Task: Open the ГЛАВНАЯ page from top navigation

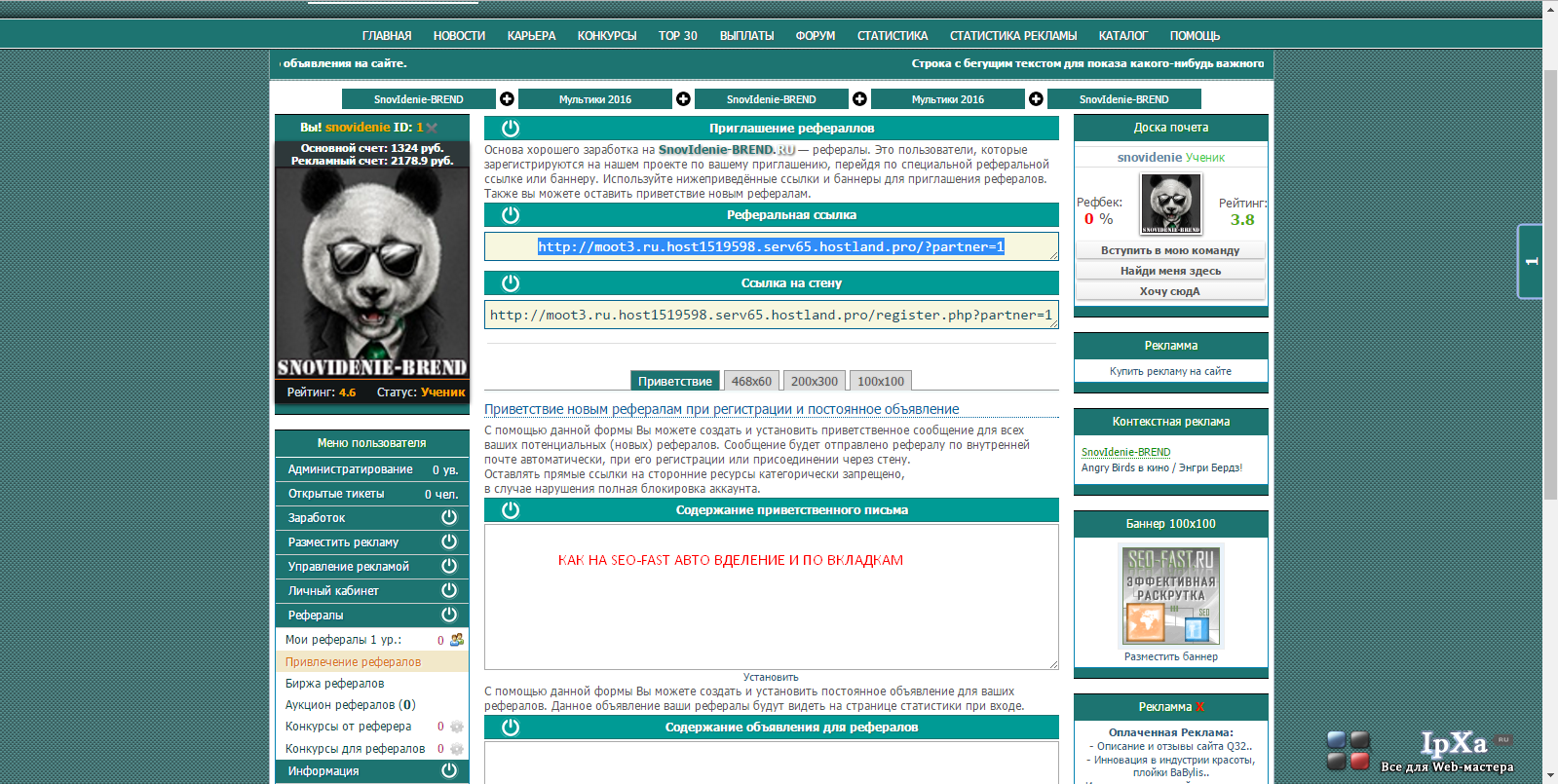Action: tap(387, 36)
